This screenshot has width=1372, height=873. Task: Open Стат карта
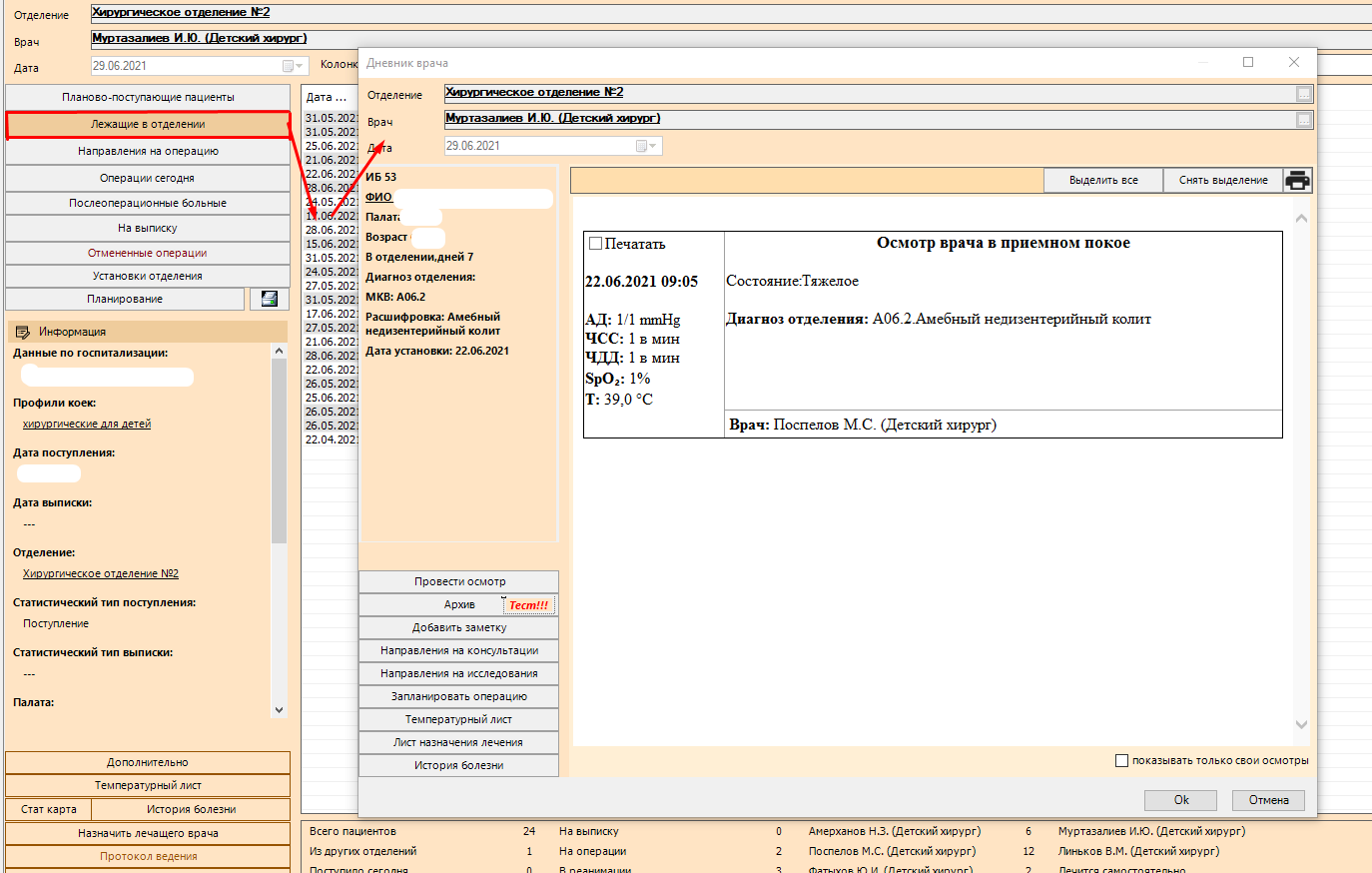(49, 809)
